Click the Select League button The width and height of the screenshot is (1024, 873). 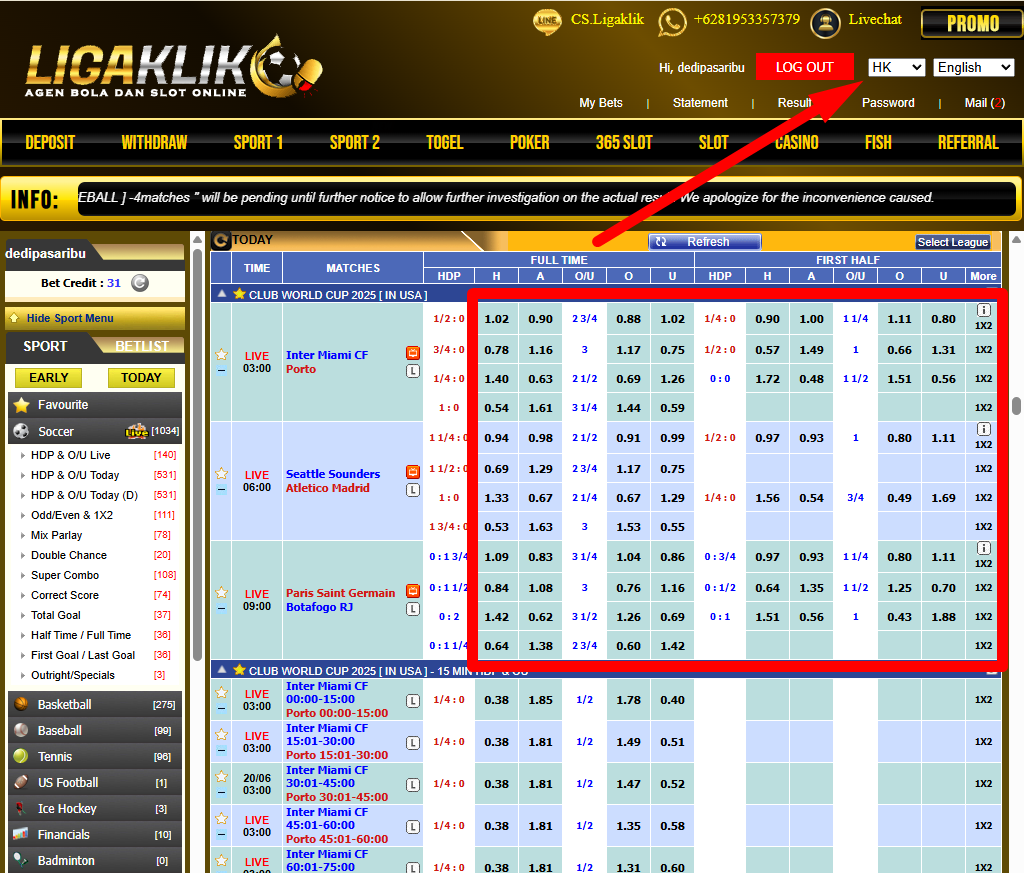[x=953, y=242]
